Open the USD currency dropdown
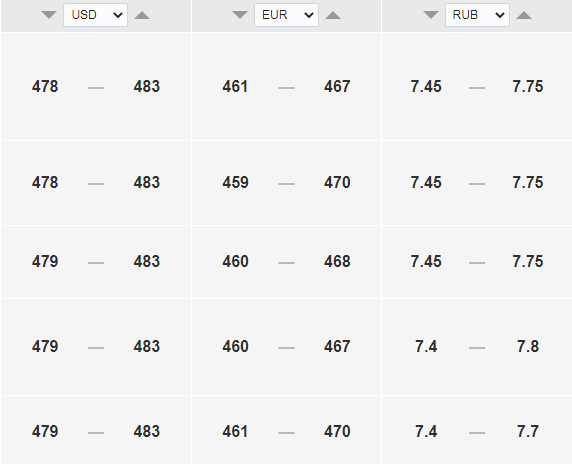572x464 pixels. point(96,15)
